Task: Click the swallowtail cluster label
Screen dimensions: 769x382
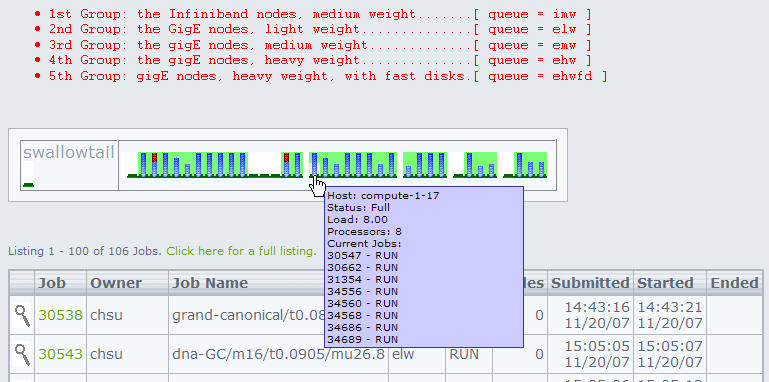Action: click(x=69, y=153)
